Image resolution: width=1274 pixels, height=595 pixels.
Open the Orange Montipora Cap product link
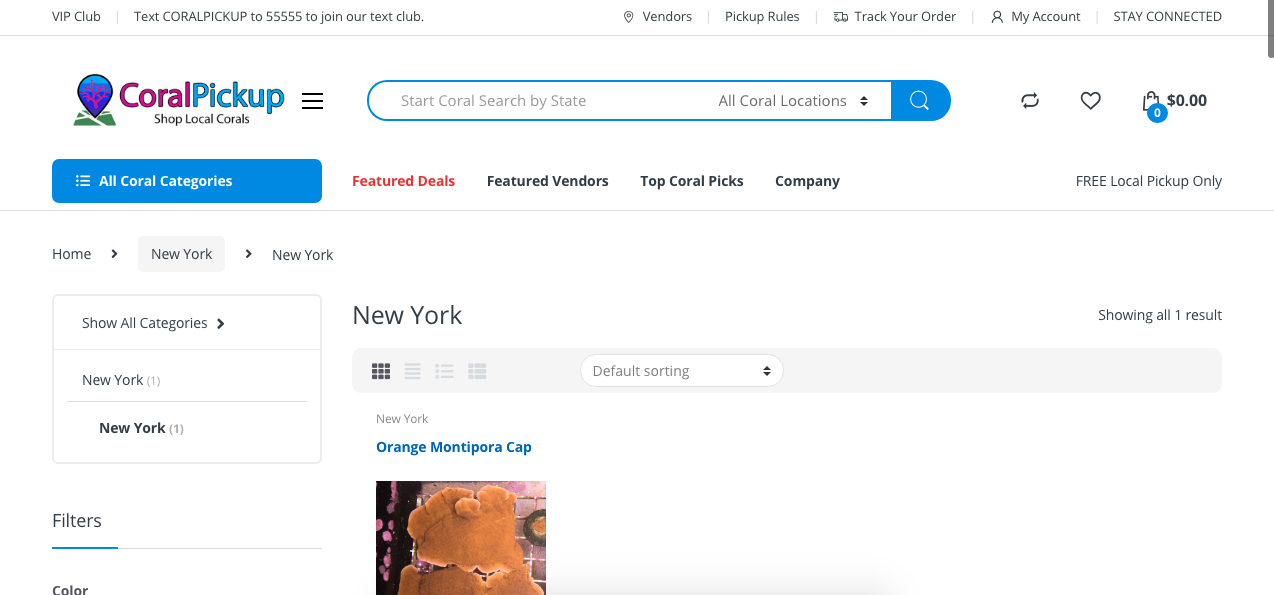click(x=453, y=447)
